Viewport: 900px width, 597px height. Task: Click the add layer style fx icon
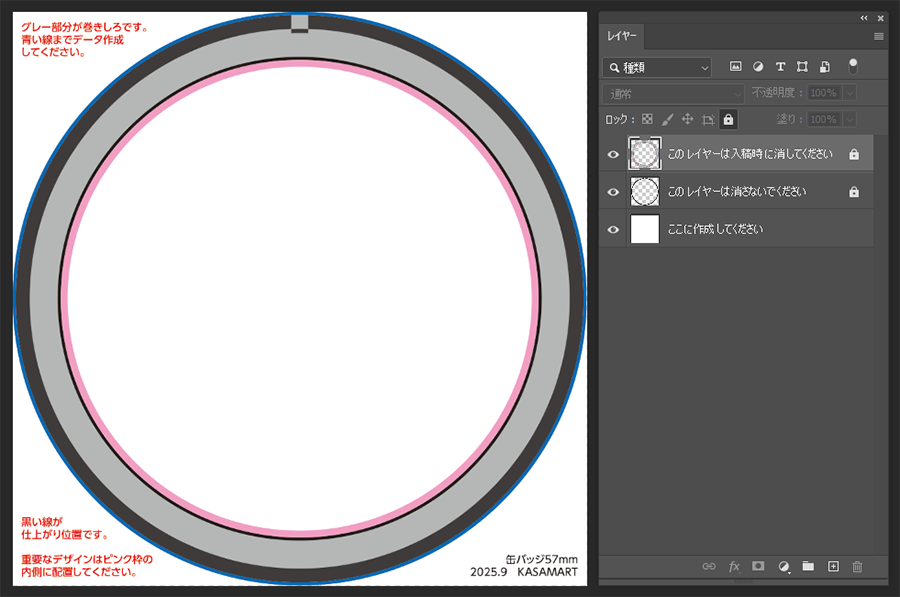click(x=734, y=566)
